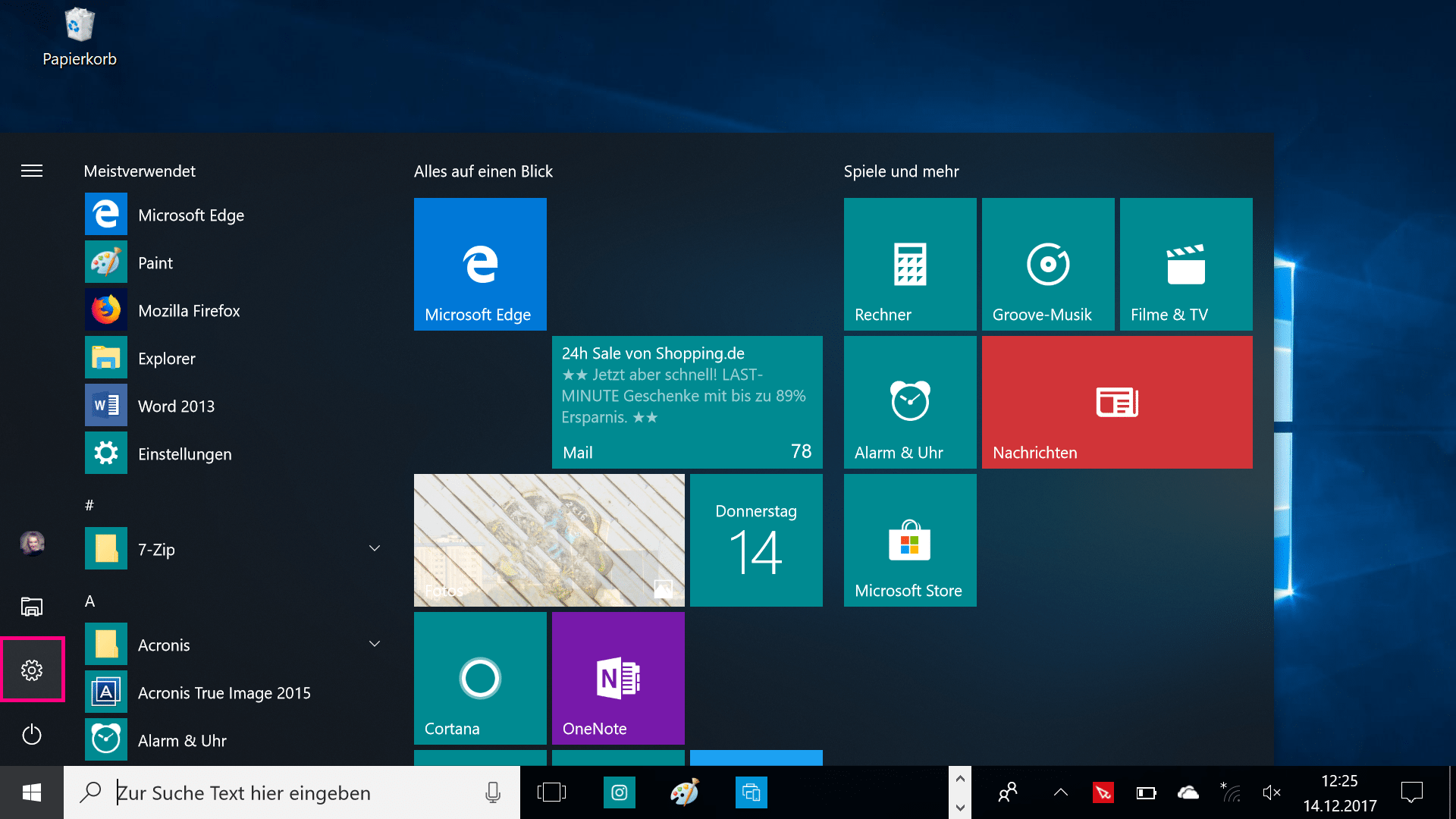Image resolution: width=1456 pixels, height=819 pixels.
Task: Expand the 7-Zip folder chevron
Action: coord(375,548)
